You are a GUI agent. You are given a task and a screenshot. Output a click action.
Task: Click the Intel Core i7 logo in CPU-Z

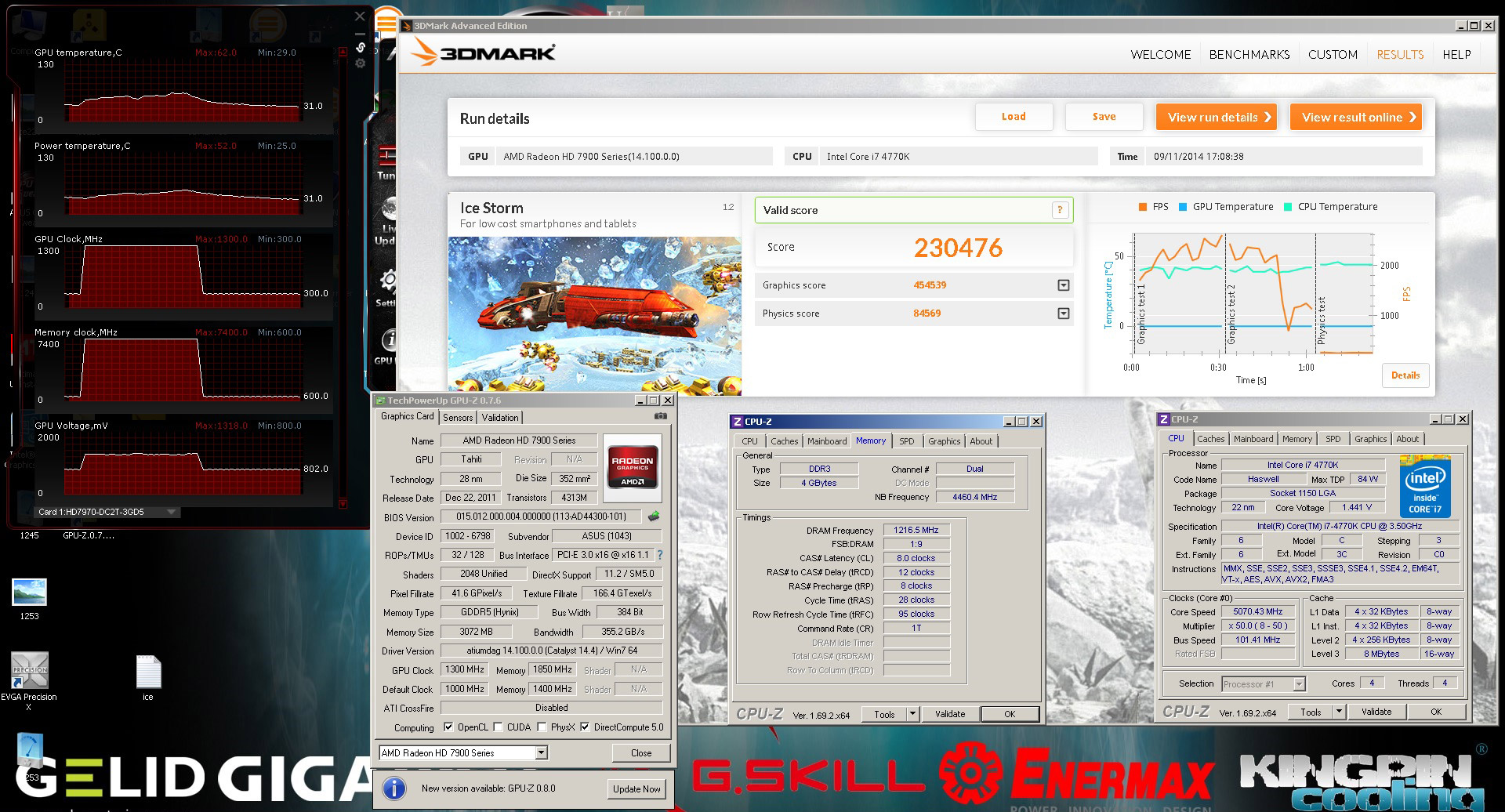click(1425, 485)
